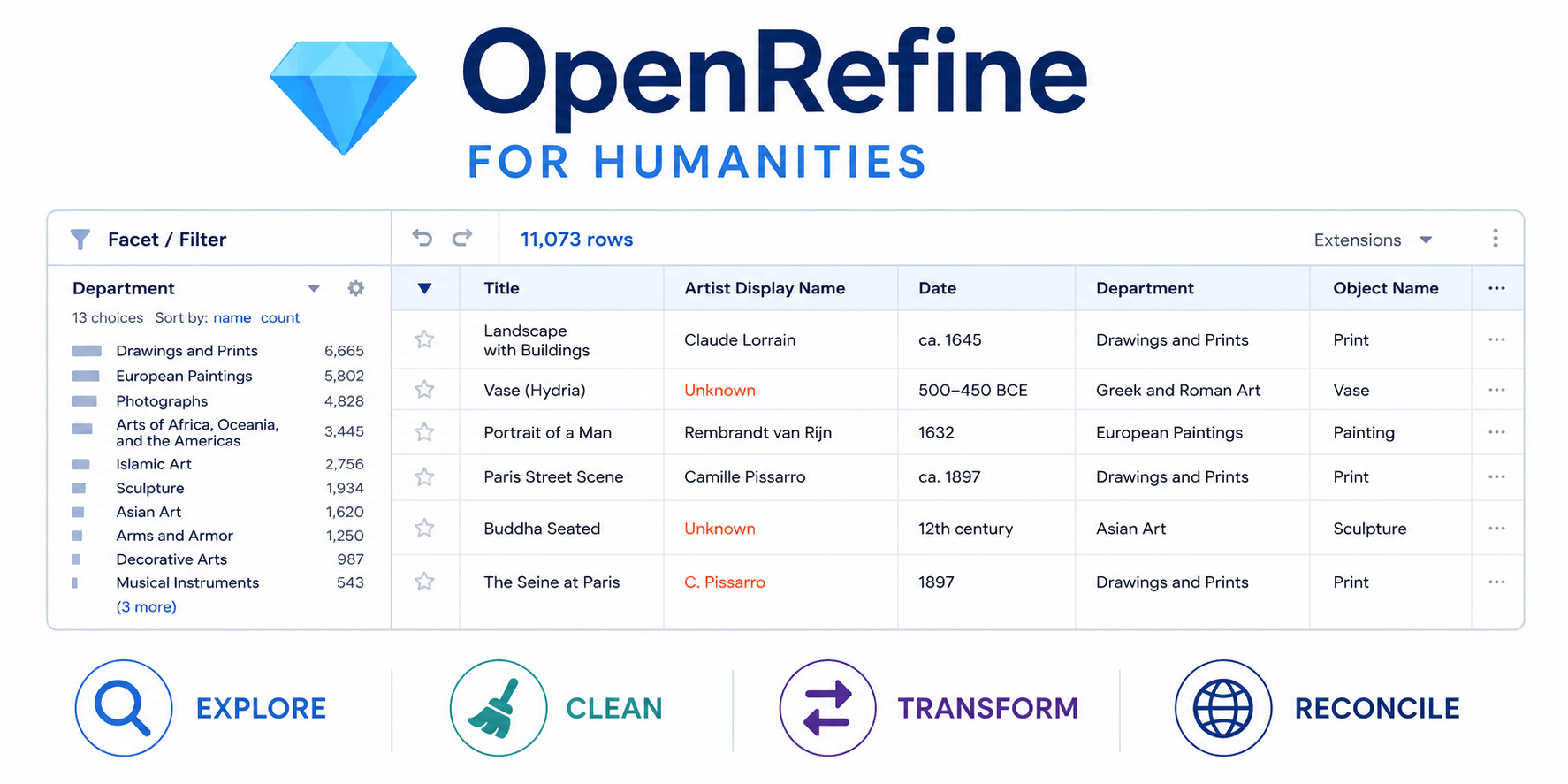Sort facet choices by count
Image resolution: width=1568 pixels, height=784 pixels.
280,318
